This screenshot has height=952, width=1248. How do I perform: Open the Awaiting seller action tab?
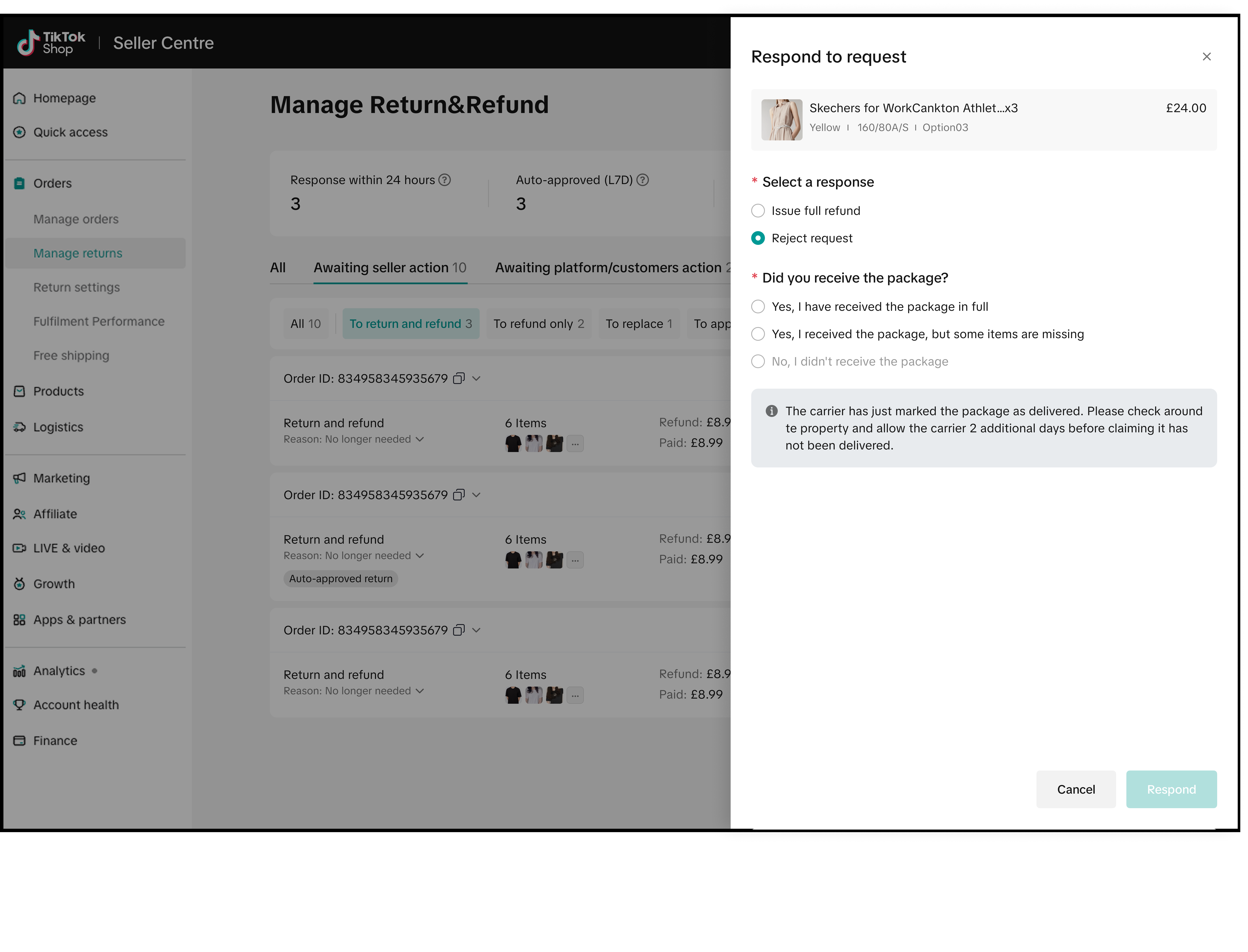(x=390, y=268)
